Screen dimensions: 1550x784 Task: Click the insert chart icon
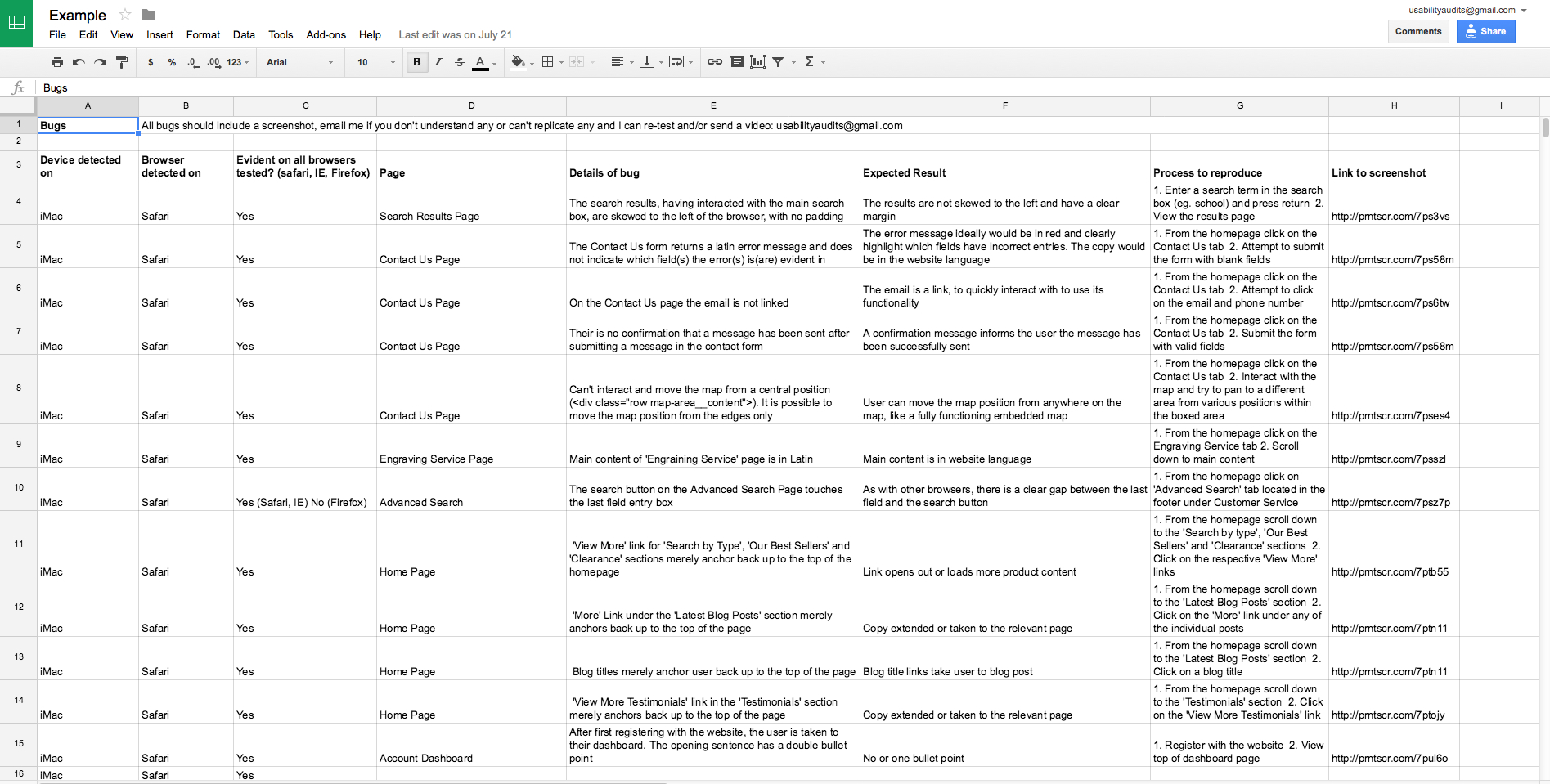click(757, 62)
